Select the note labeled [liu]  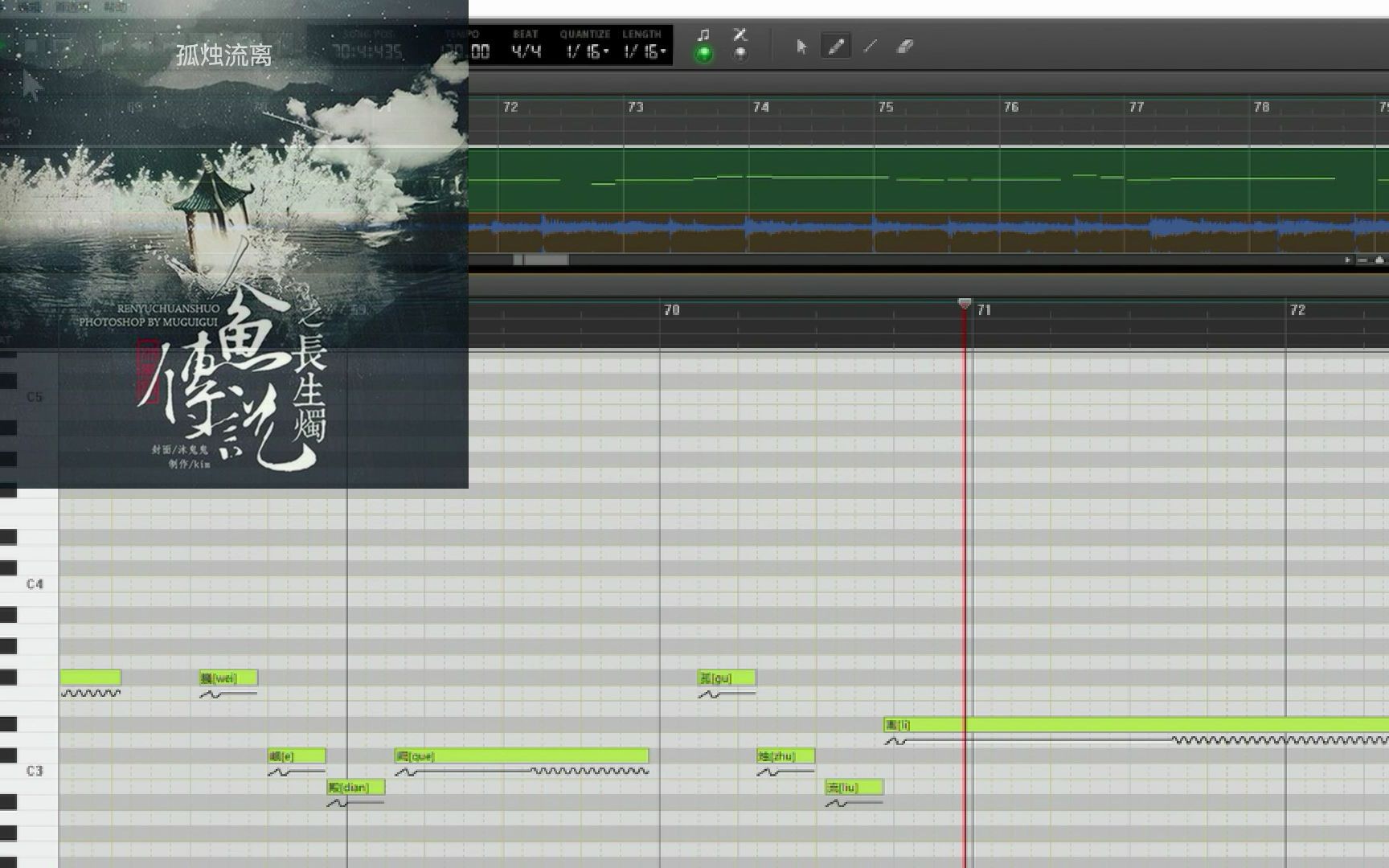(854, 787)
